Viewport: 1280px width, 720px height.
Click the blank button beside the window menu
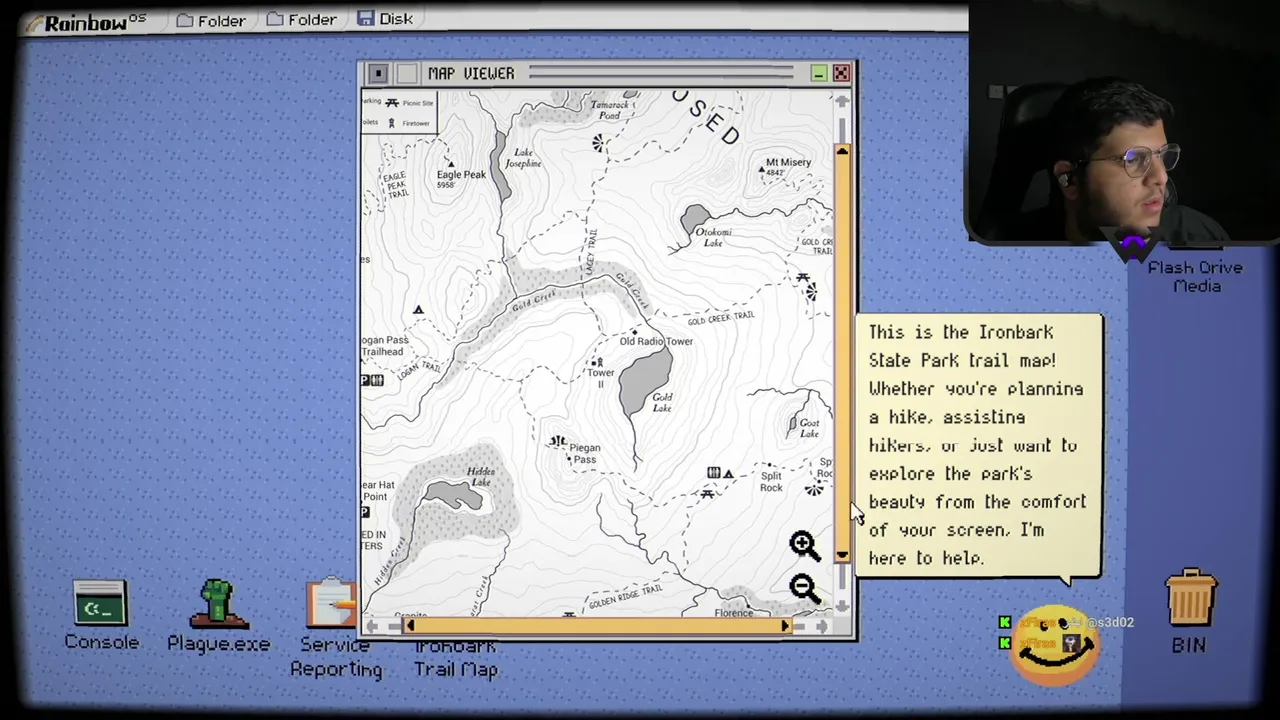406,74
